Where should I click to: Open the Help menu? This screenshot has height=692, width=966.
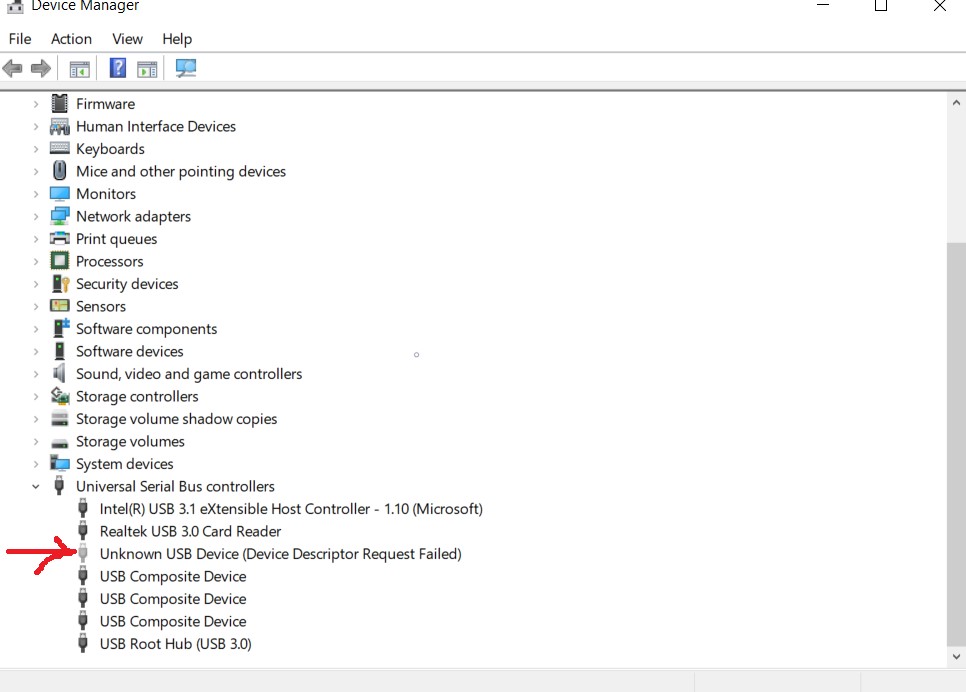(x=177, y=39)
